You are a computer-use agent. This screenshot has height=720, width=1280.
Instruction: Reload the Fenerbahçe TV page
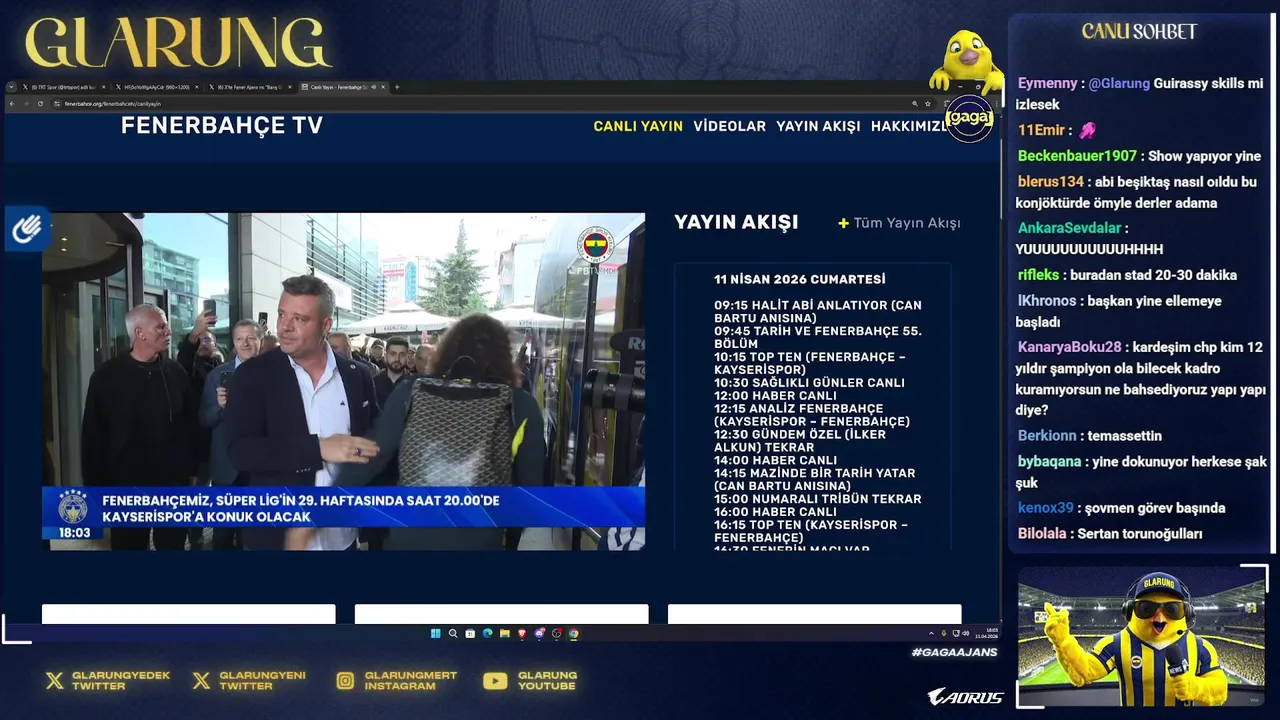point(40,103)
